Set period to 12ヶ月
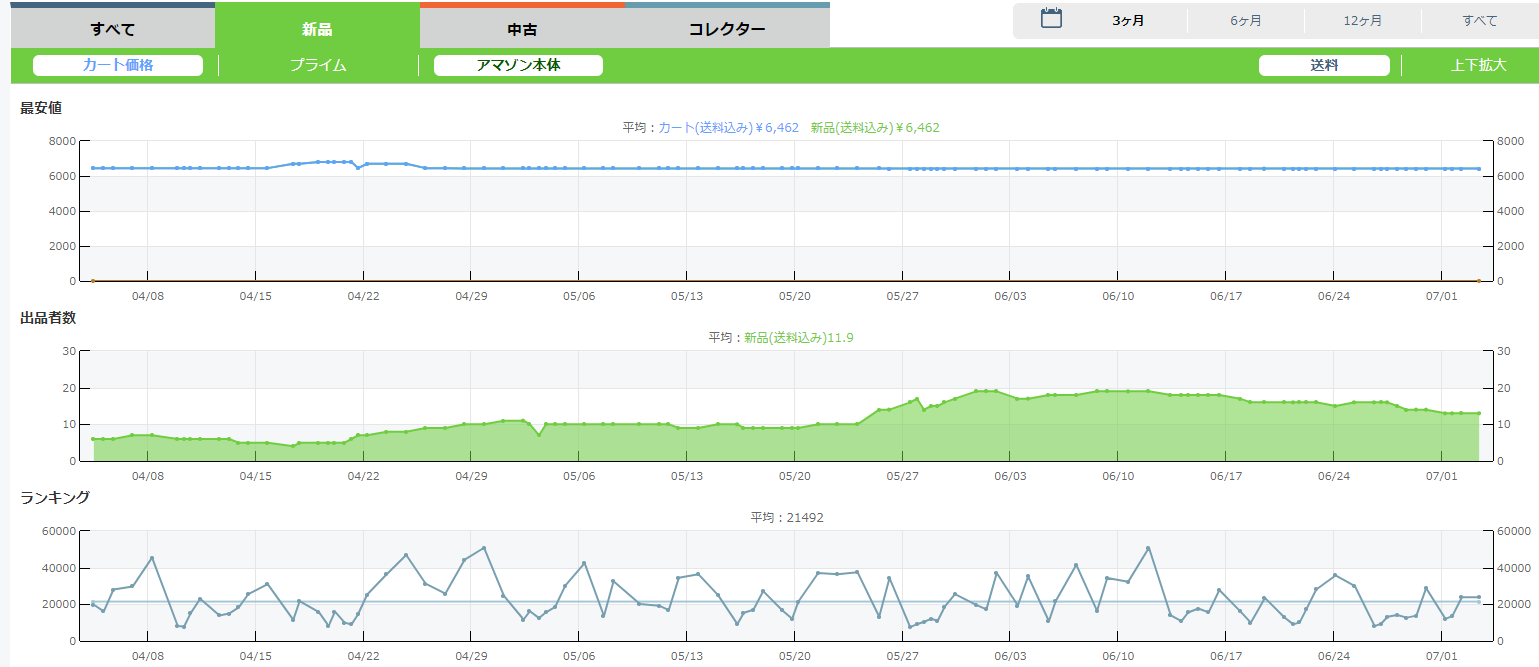Screen dimensions: 1539x667 [1362, 21]
